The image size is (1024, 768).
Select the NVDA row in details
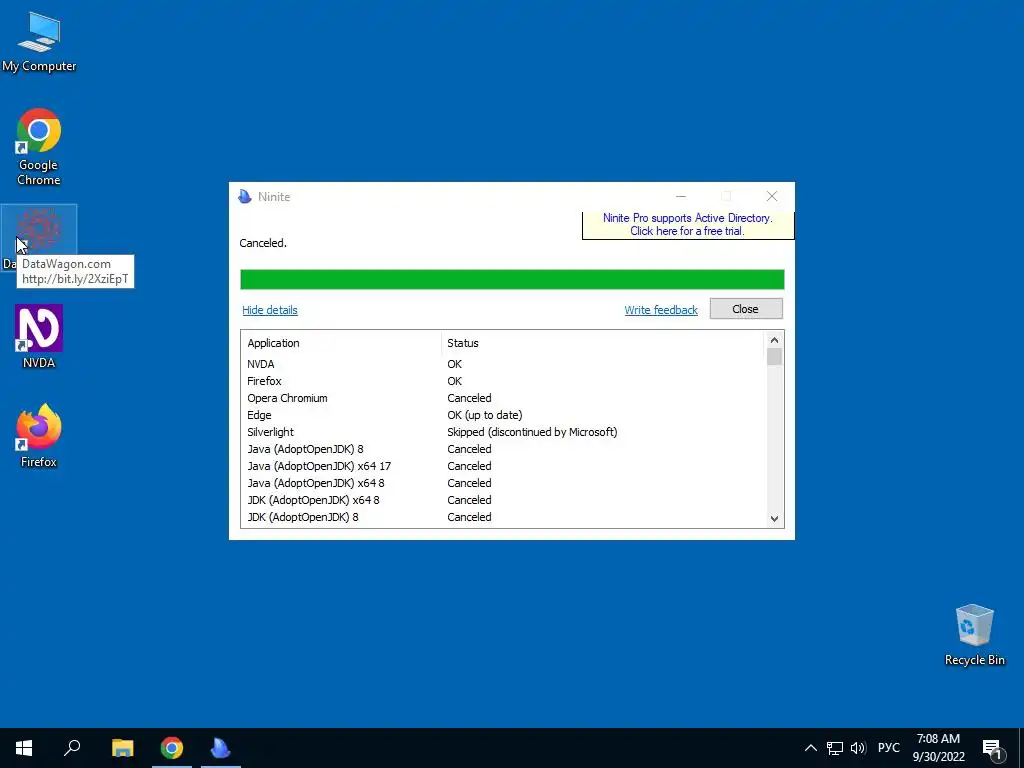[503, 364]
